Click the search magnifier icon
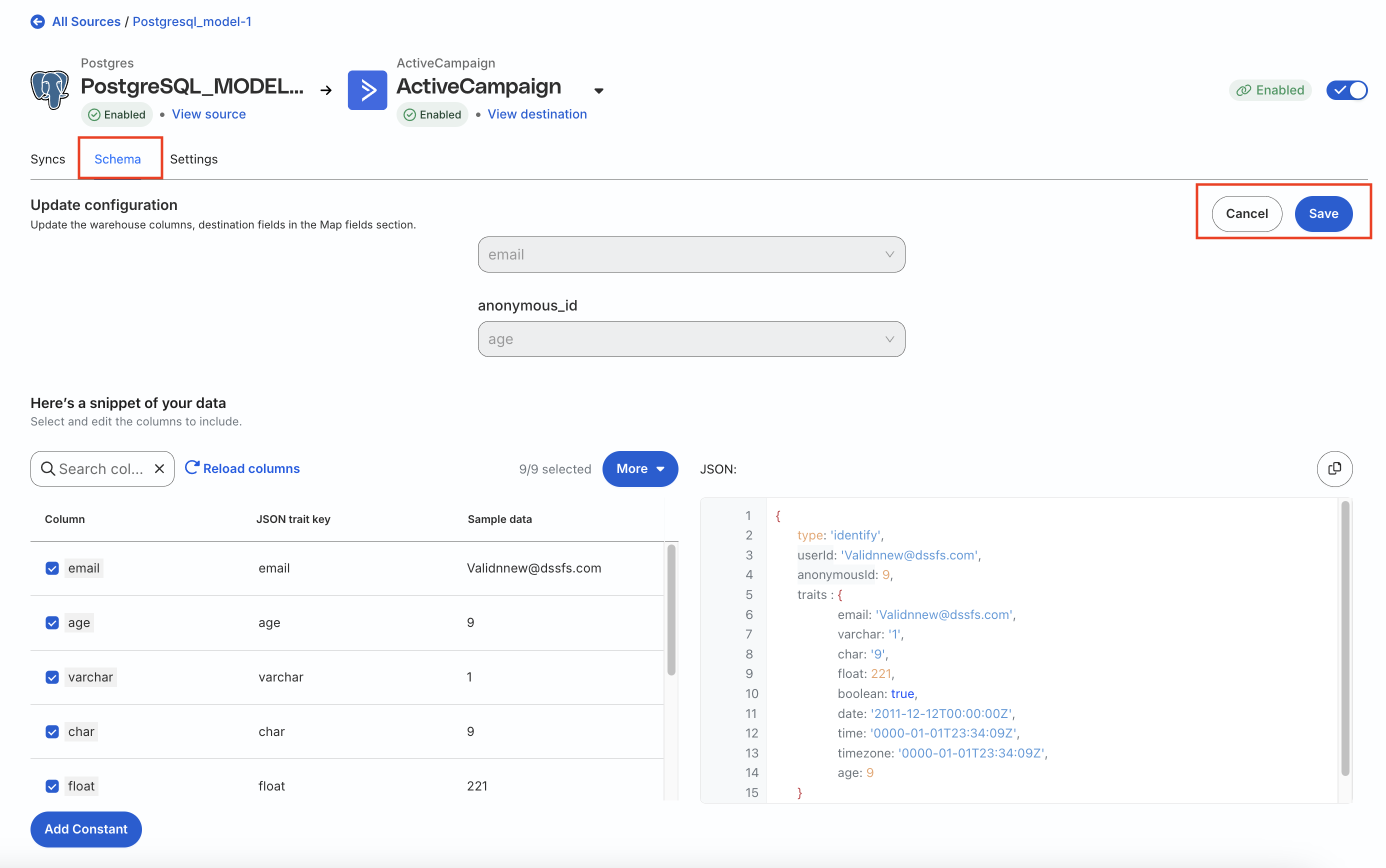The height and width of the screenshot is (868, 1386). point(48,468)
